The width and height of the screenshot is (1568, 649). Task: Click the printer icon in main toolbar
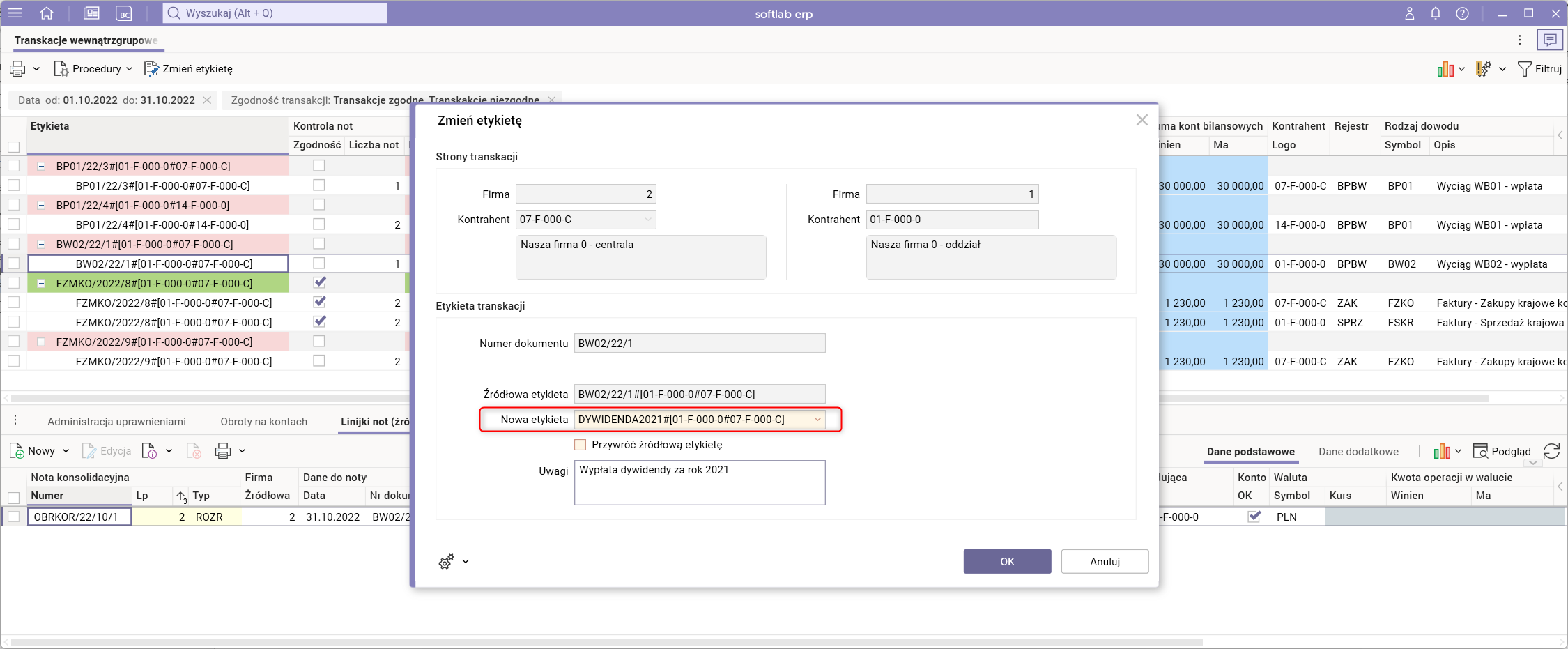click(17, 69)
